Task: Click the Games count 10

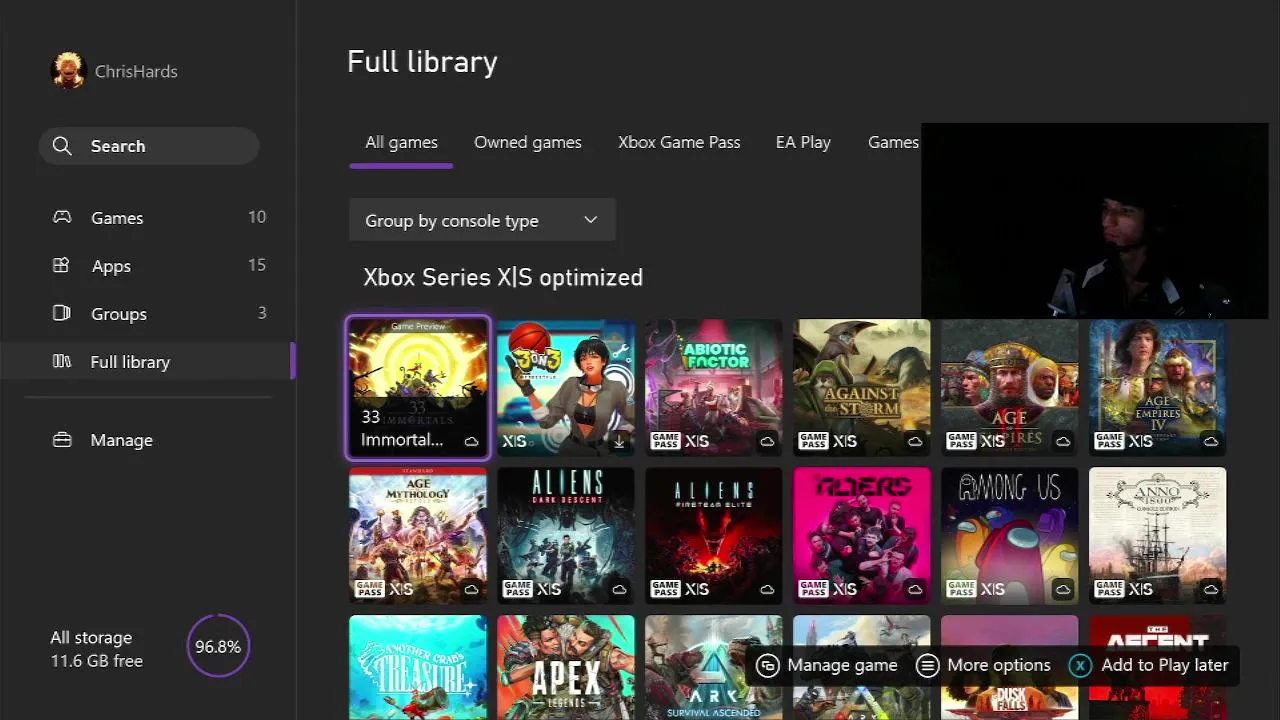Action: [x=257, y=217]
